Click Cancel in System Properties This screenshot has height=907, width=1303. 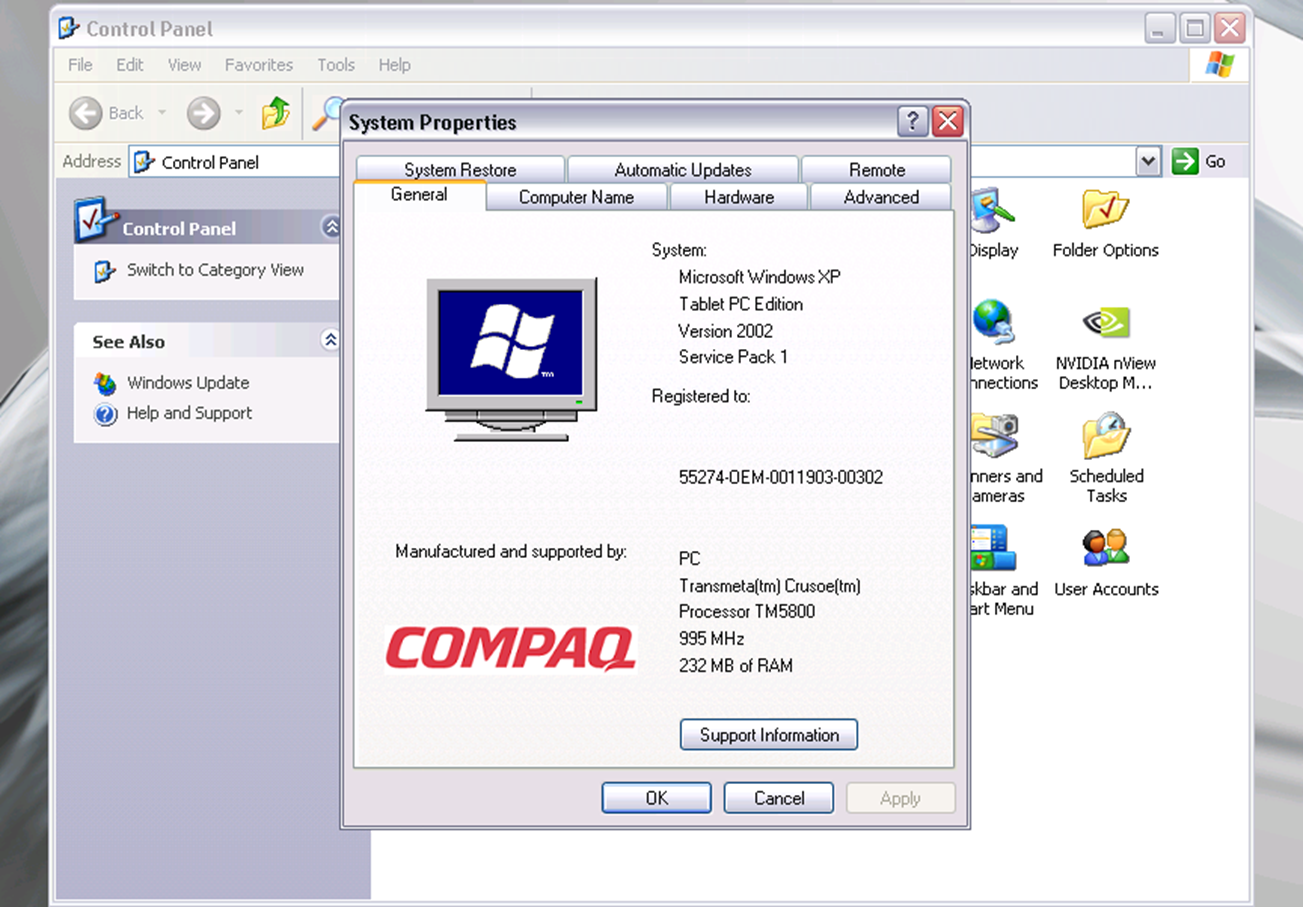(779, 798)
